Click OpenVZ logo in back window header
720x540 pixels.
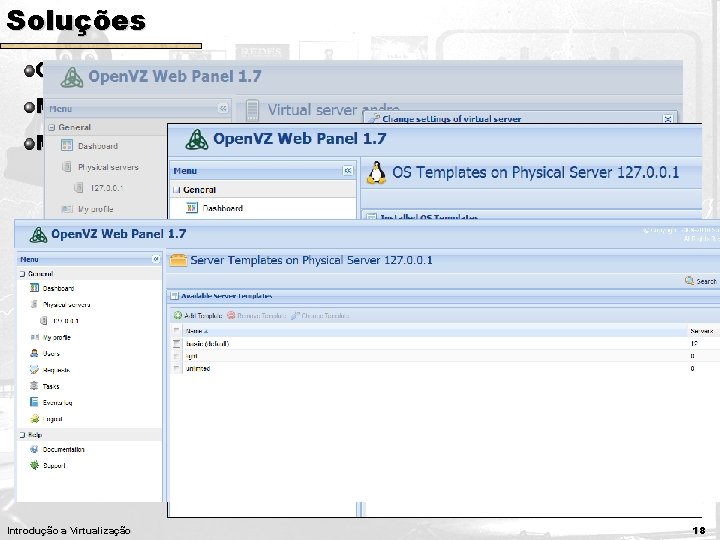(x=72, y=77)
